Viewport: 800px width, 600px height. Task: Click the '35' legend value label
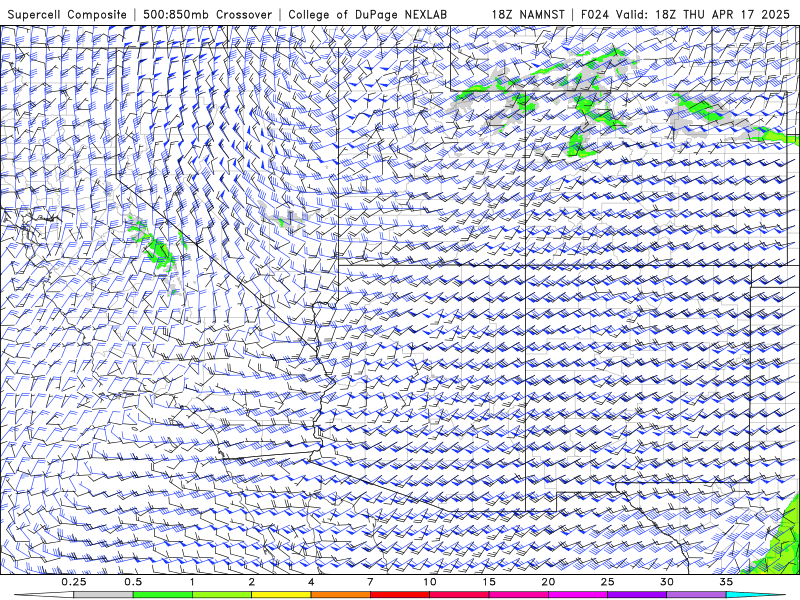(726, 582)
